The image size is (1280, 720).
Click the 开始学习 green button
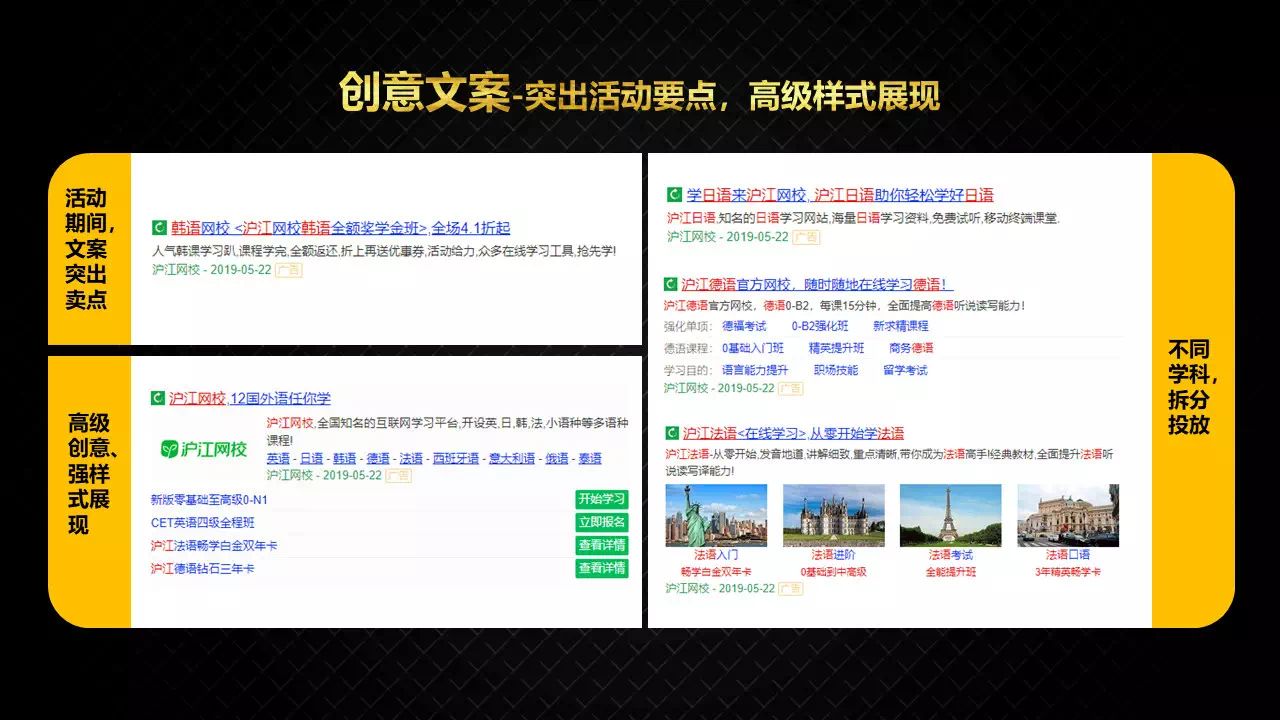[602, 499]
